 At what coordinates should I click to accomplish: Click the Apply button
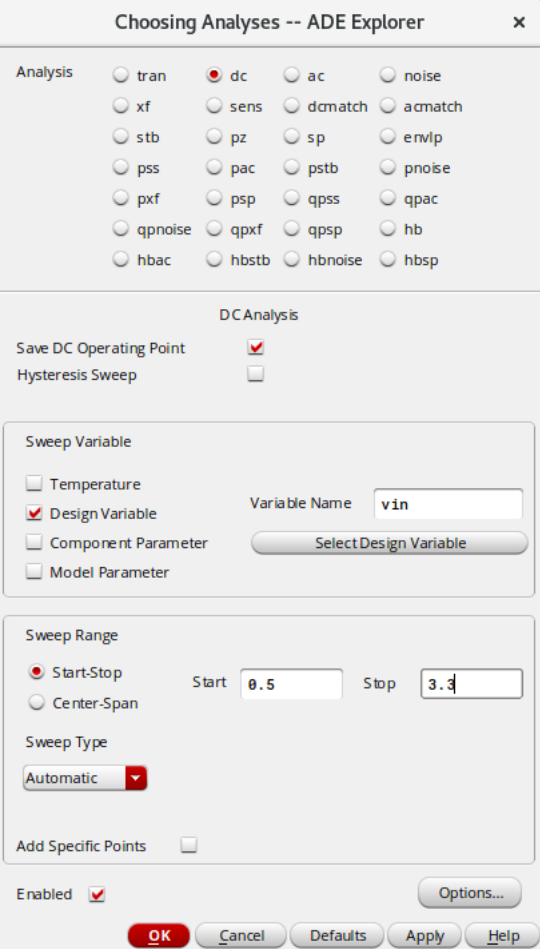pos(424,936)
